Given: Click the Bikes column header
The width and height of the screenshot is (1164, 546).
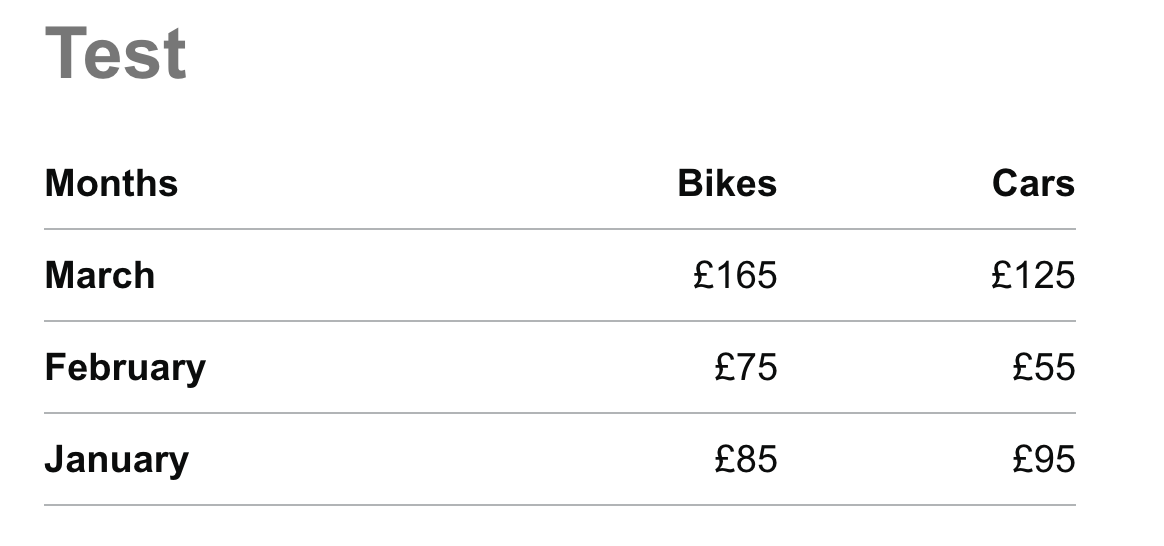Looking at the screenshot, I should [727, 184].
